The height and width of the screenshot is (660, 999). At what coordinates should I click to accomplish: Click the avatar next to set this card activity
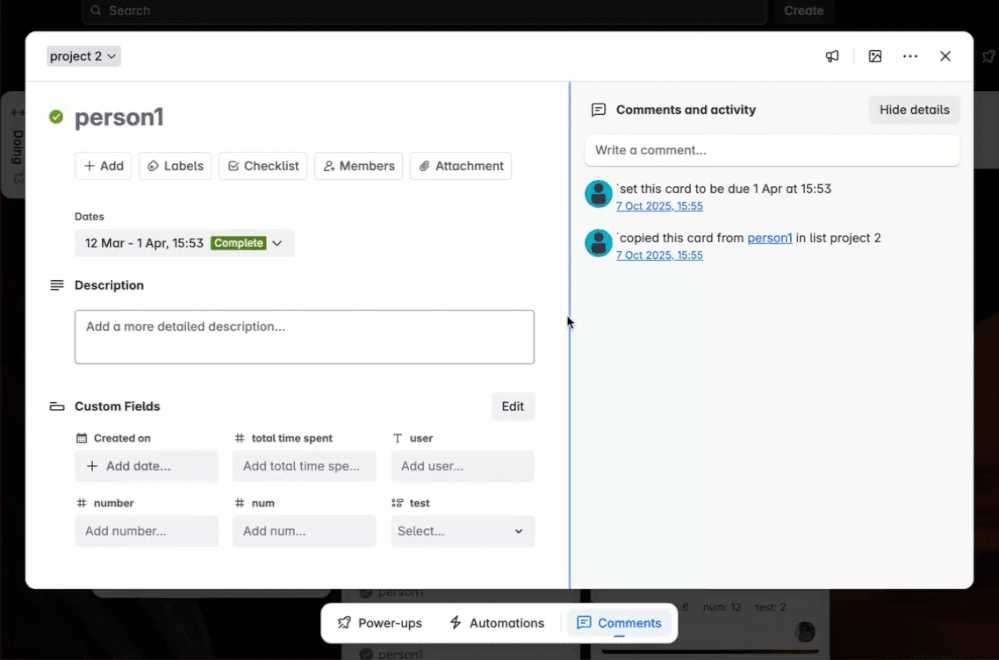click(598, 194)
